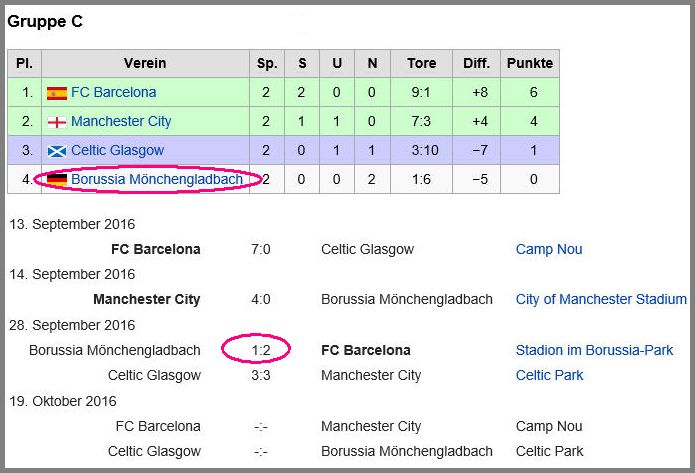The image size is (695, 473).
Task: Open the Borussia Mönchengladbach link in the table
Action: [157, 179]
